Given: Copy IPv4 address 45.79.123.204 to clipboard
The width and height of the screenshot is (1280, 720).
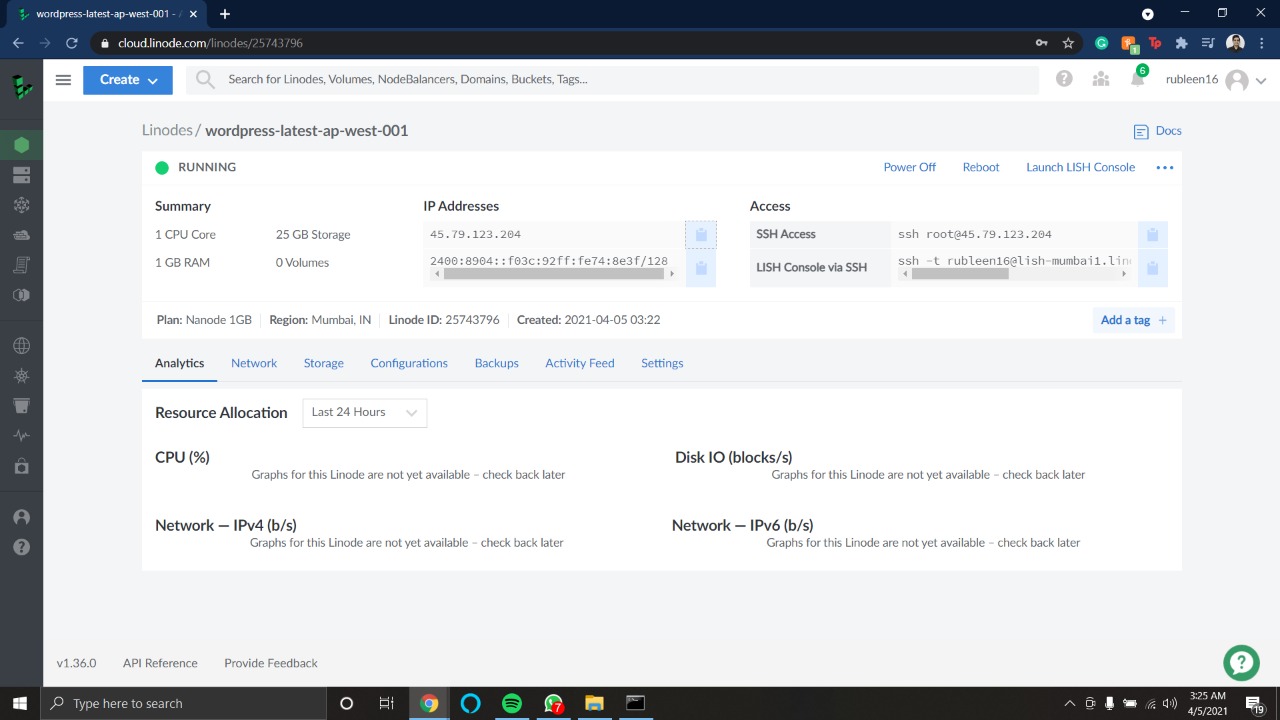Looking at the screenshot, I should (x=701, y=234).
